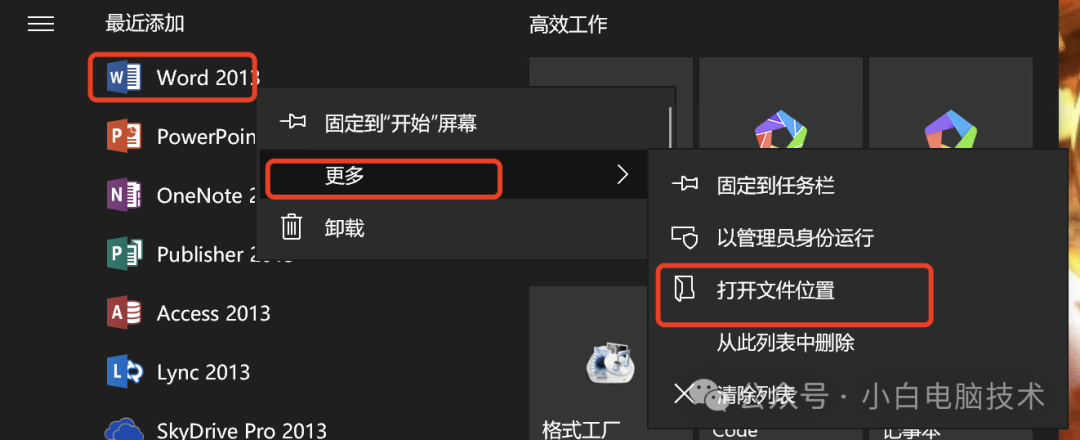The image size is (1080, 440).
Task: Click the Access 2013 icon
Action: [124, 313]
